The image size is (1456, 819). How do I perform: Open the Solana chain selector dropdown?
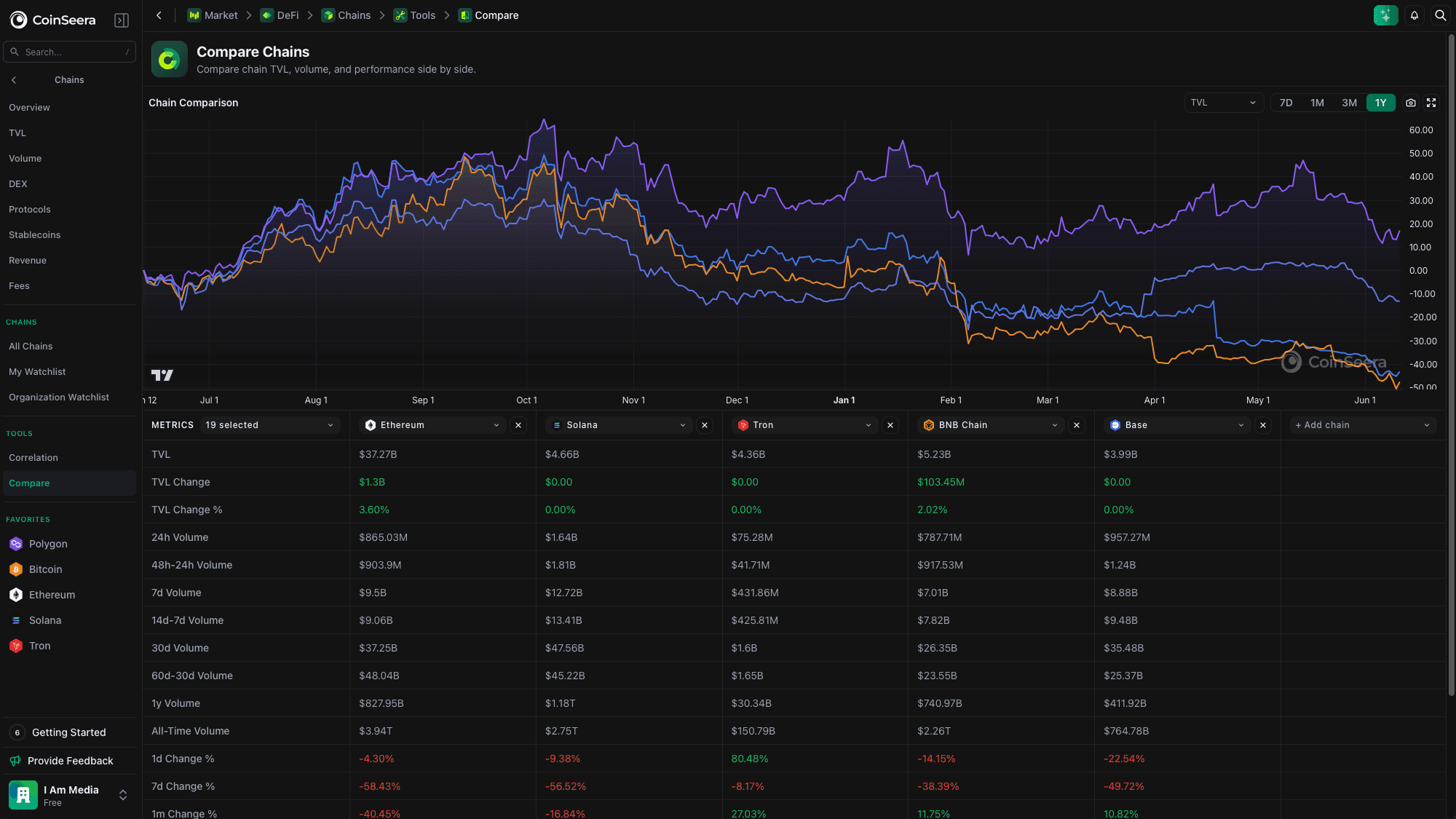tap(619, 425)
